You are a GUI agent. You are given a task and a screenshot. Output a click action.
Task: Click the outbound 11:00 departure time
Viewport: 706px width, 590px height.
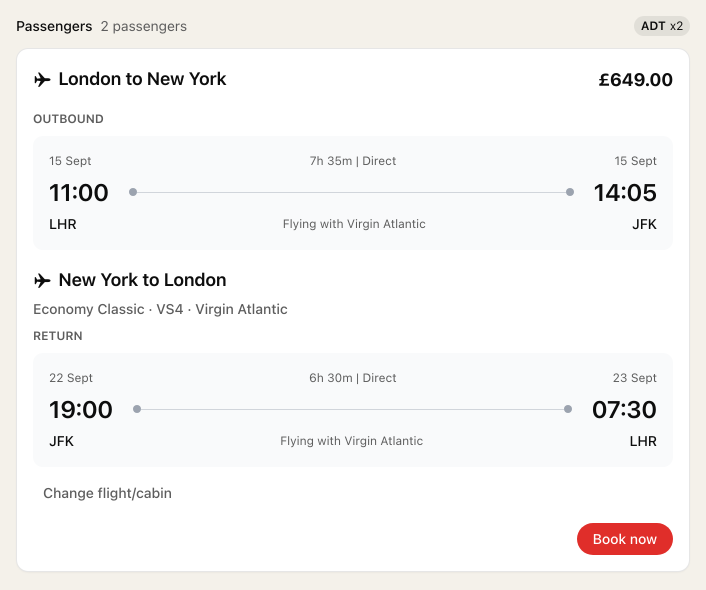pos(79,192)
